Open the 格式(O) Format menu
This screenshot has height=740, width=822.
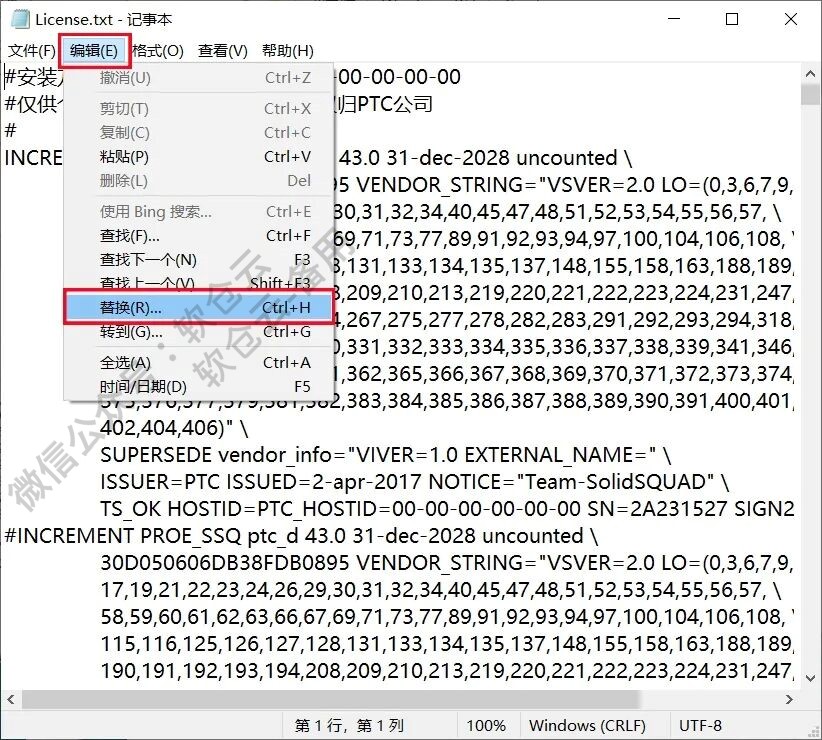(157, 49)
